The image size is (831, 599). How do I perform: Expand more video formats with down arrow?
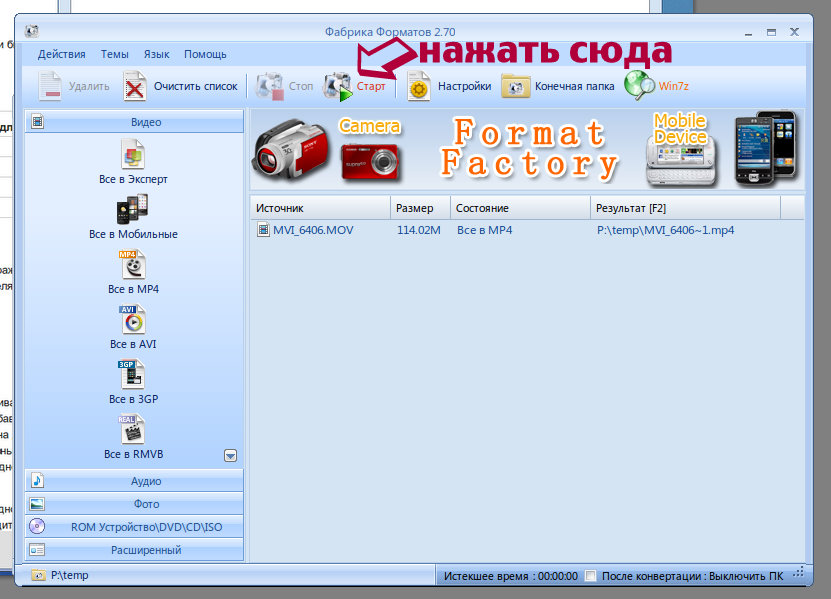point(230,455)
